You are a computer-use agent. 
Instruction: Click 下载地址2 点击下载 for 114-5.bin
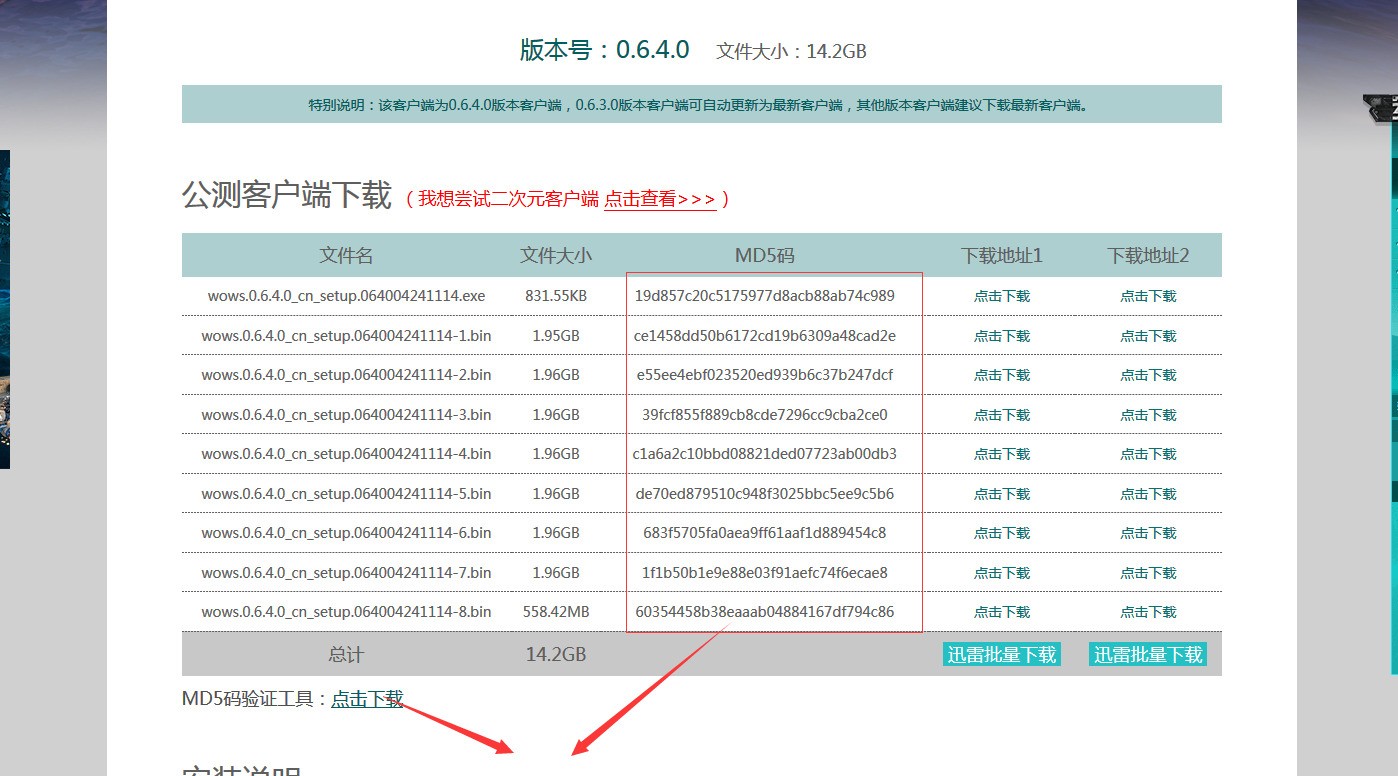[x=1148, y=494]
